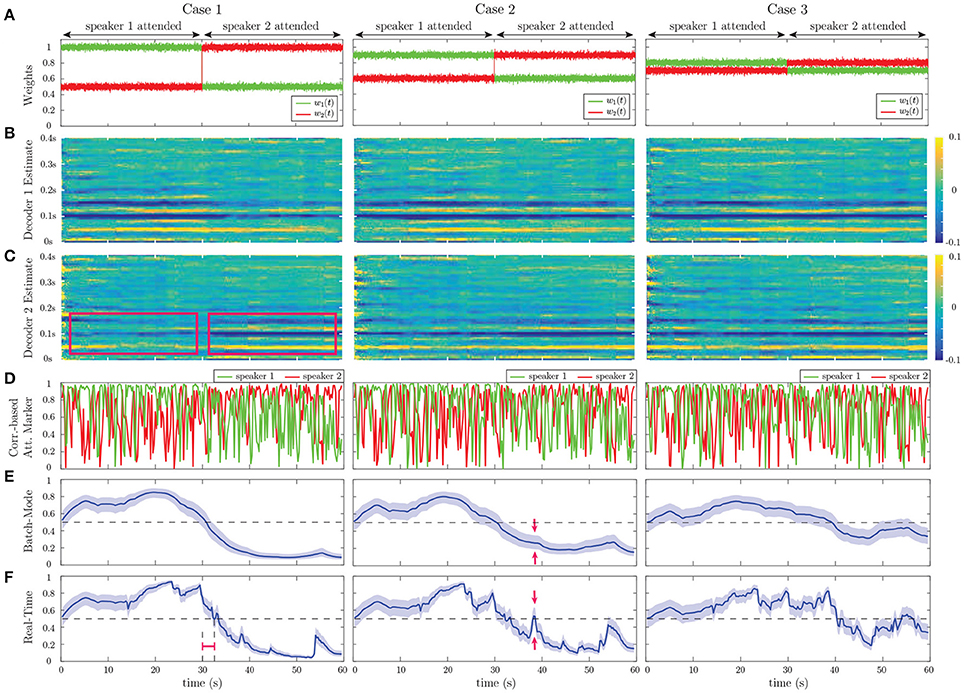Click the "Case 3" column title

click(787, 8)
